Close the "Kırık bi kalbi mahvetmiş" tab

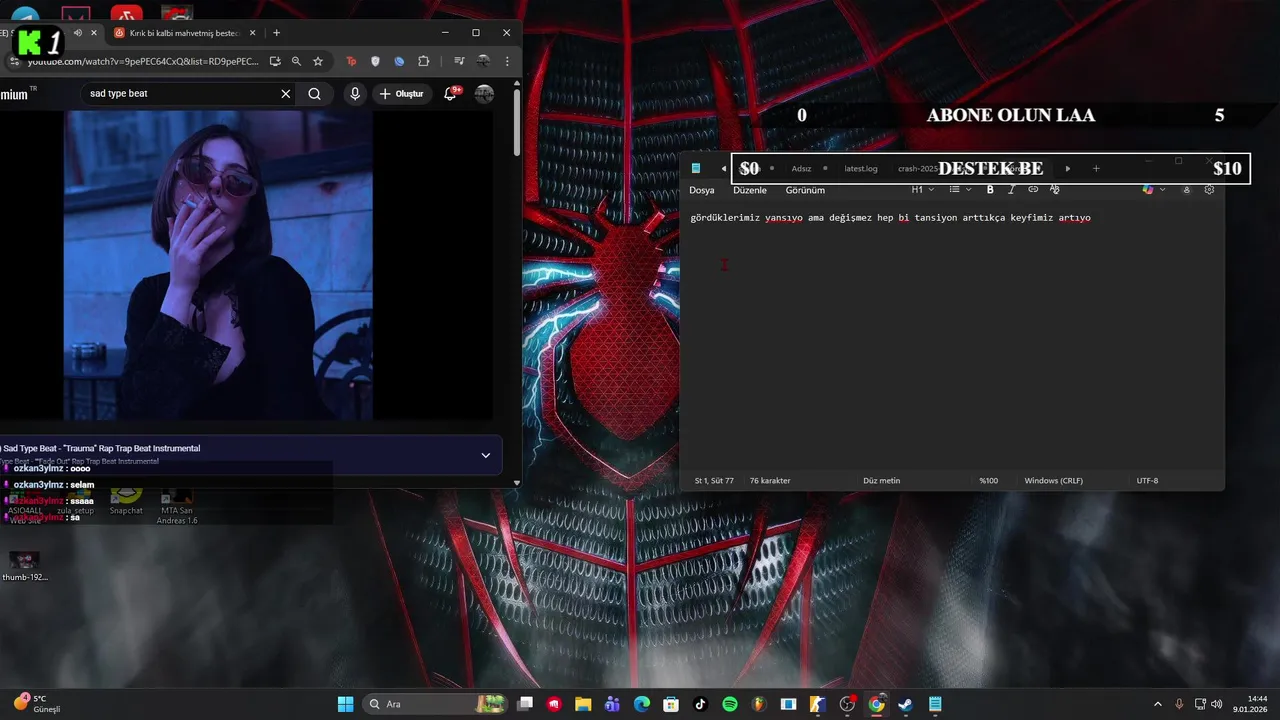[253, 33]
